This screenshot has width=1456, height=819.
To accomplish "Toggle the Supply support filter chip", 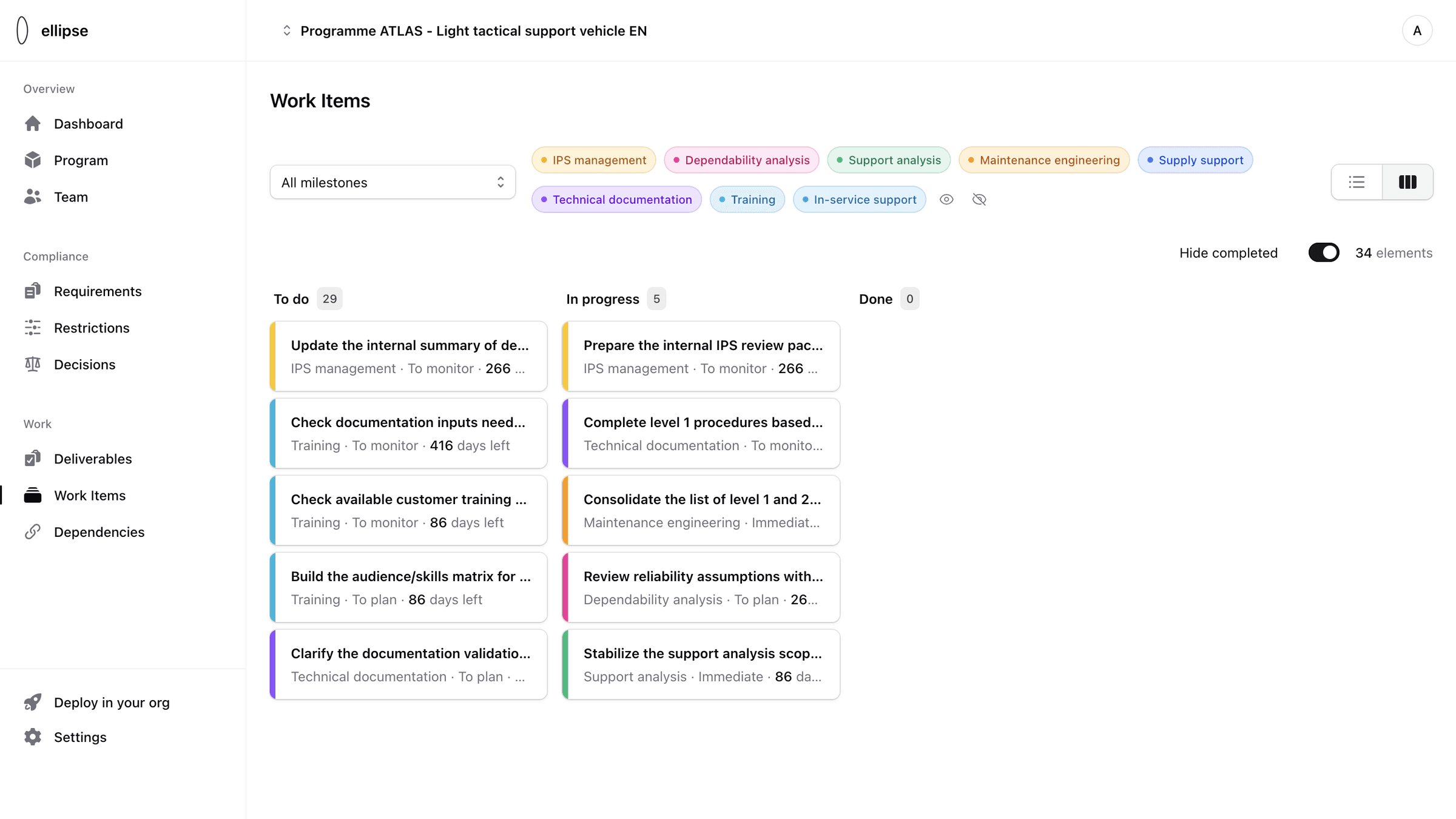I will (1195, 160).
